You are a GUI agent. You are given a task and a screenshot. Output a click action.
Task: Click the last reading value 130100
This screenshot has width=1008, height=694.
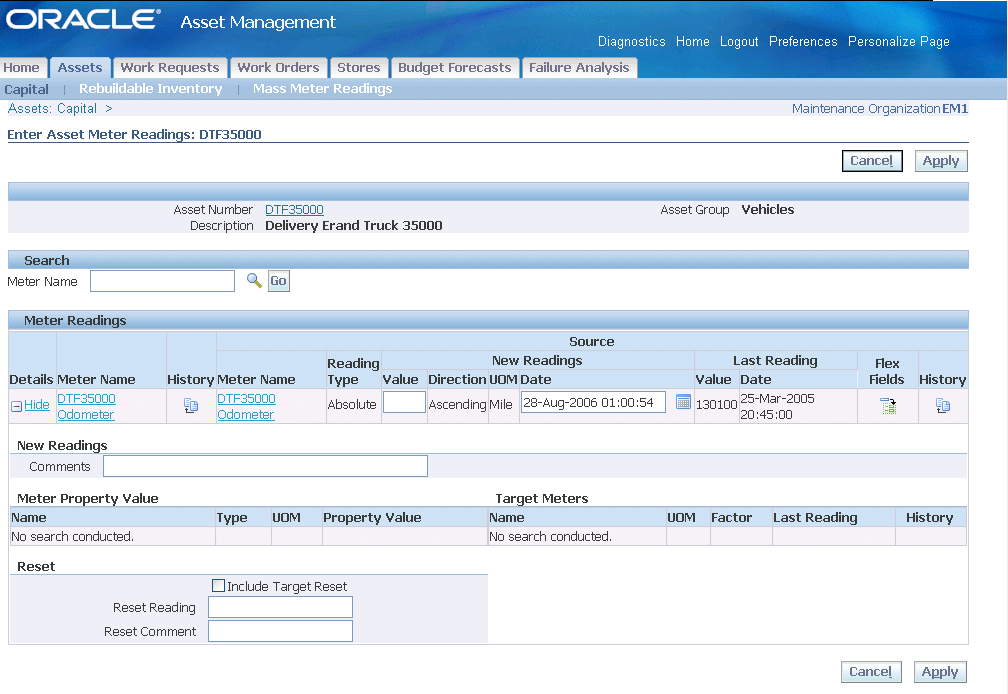(716, 405)
